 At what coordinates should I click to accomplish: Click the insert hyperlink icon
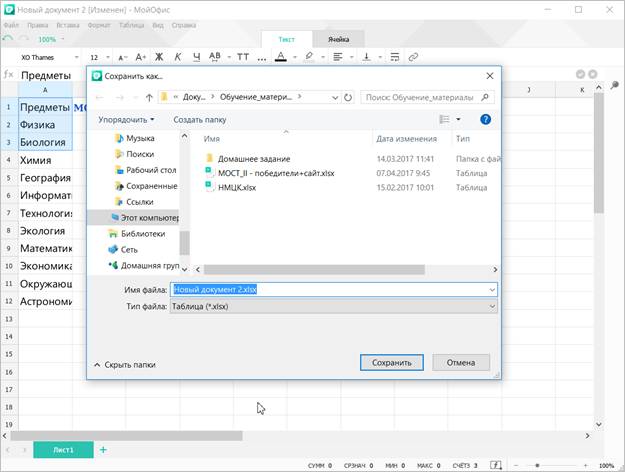413,57
